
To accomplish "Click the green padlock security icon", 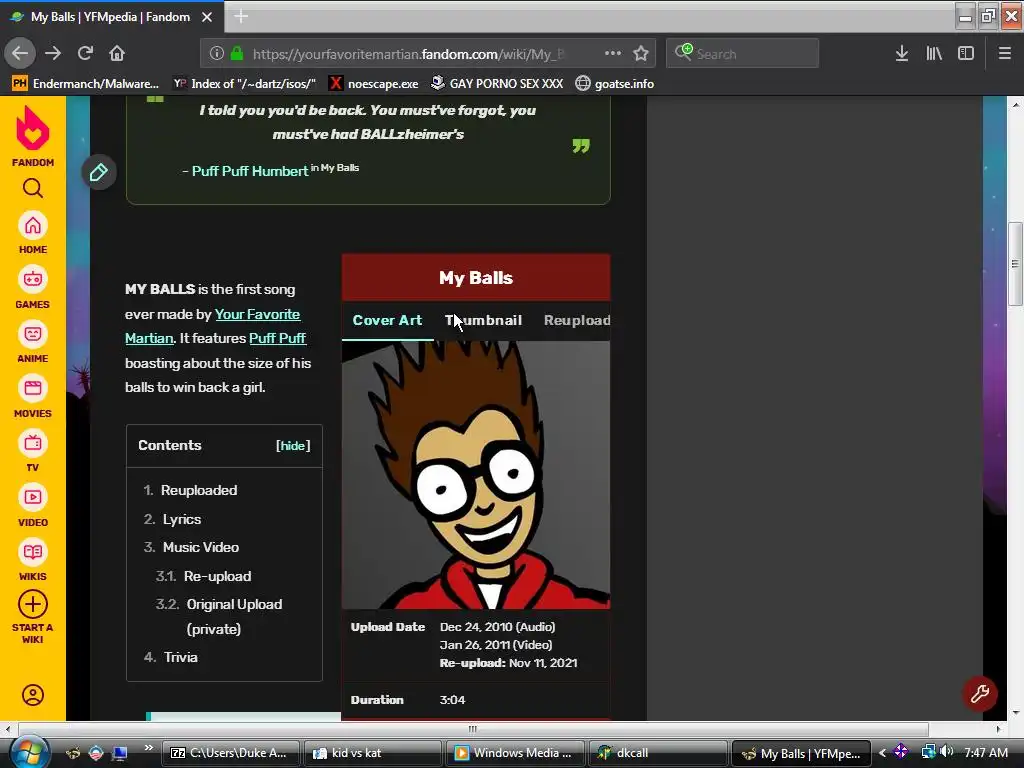I will tap(237, 54).
